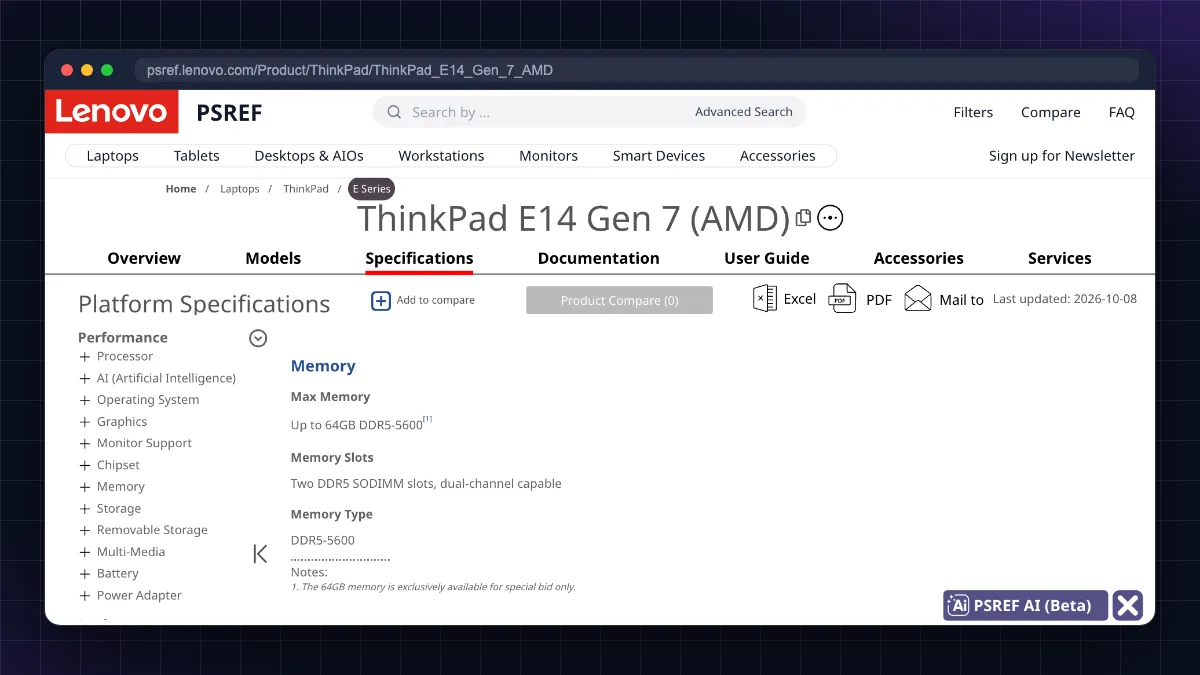
Task: Expand Storage plus icon
Action: 85,509
